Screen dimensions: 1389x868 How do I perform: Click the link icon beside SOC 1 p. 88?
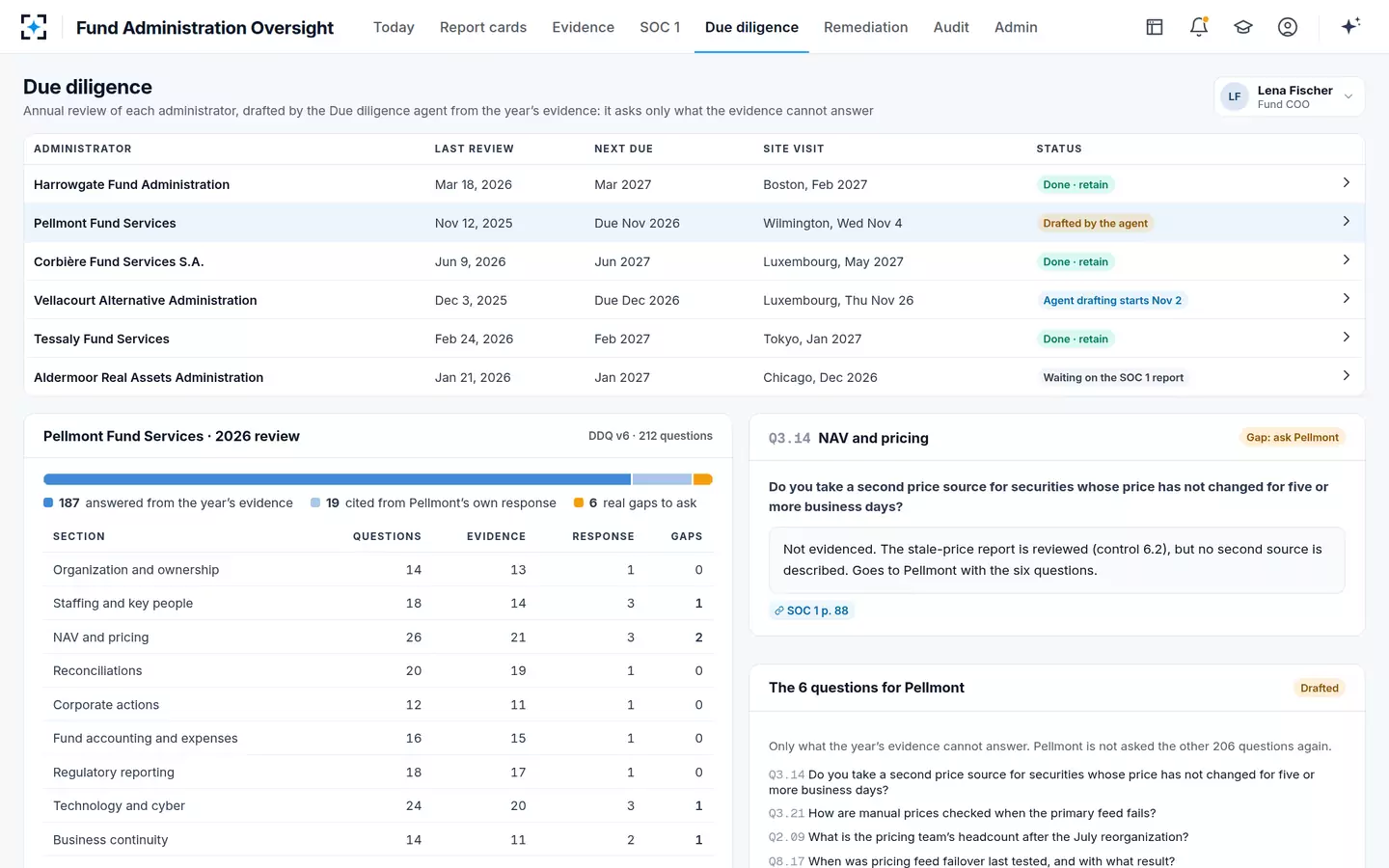coord(779,610)
